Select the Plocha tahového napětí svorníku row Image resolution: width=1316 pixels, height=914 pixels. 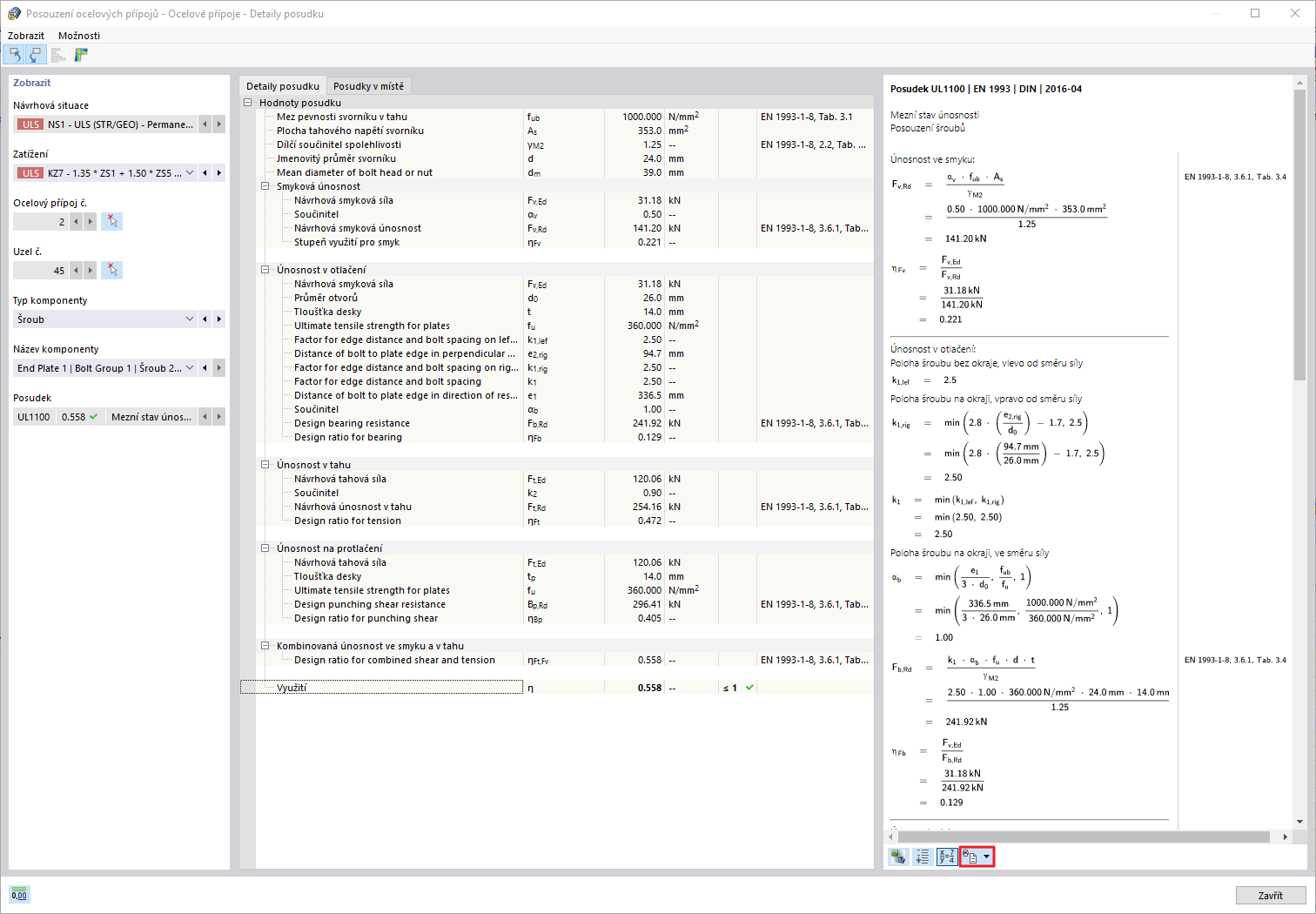coord(556,131)
